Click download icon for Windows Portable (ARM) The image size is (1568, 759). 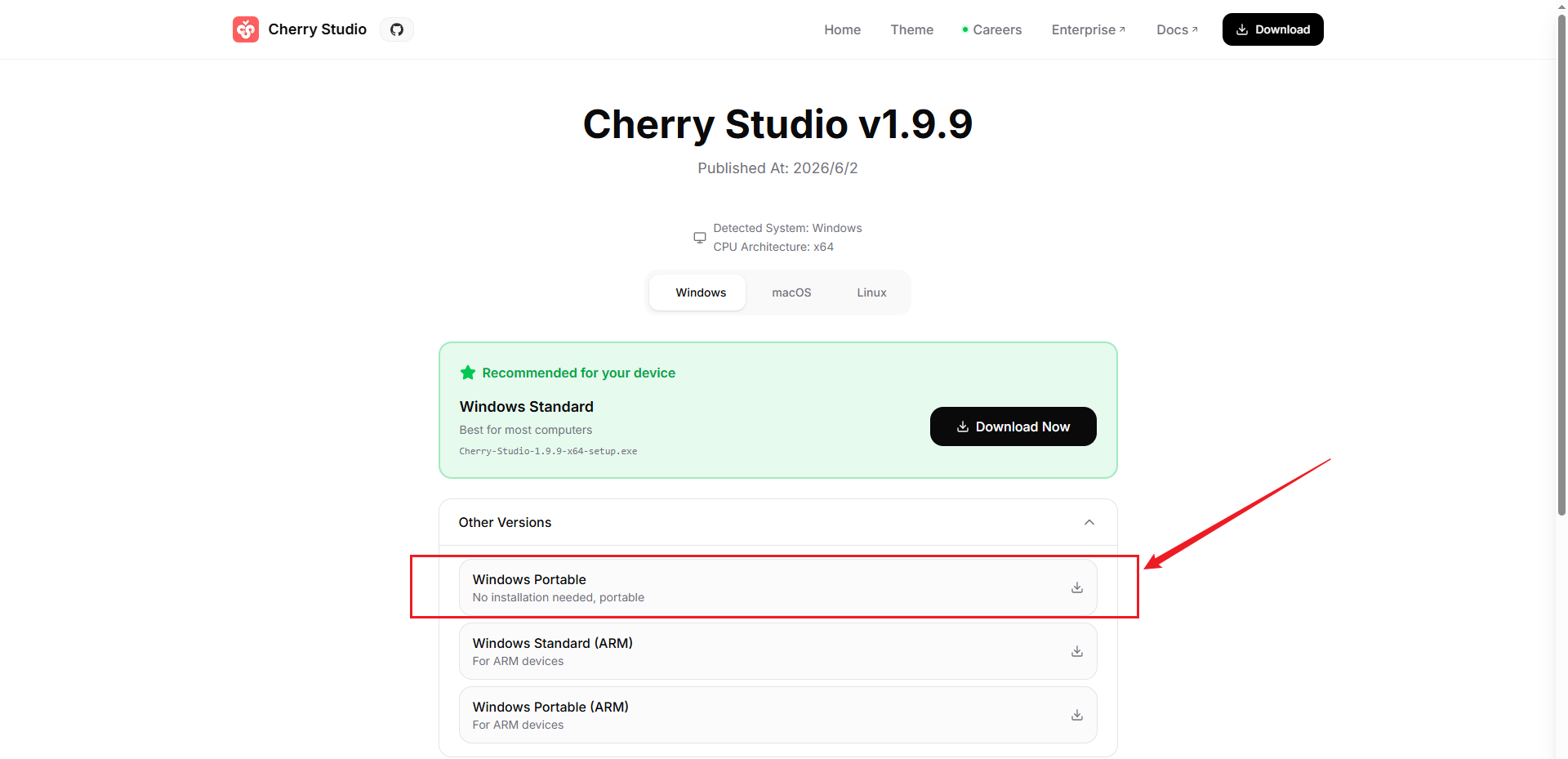tap(1077, 715)
